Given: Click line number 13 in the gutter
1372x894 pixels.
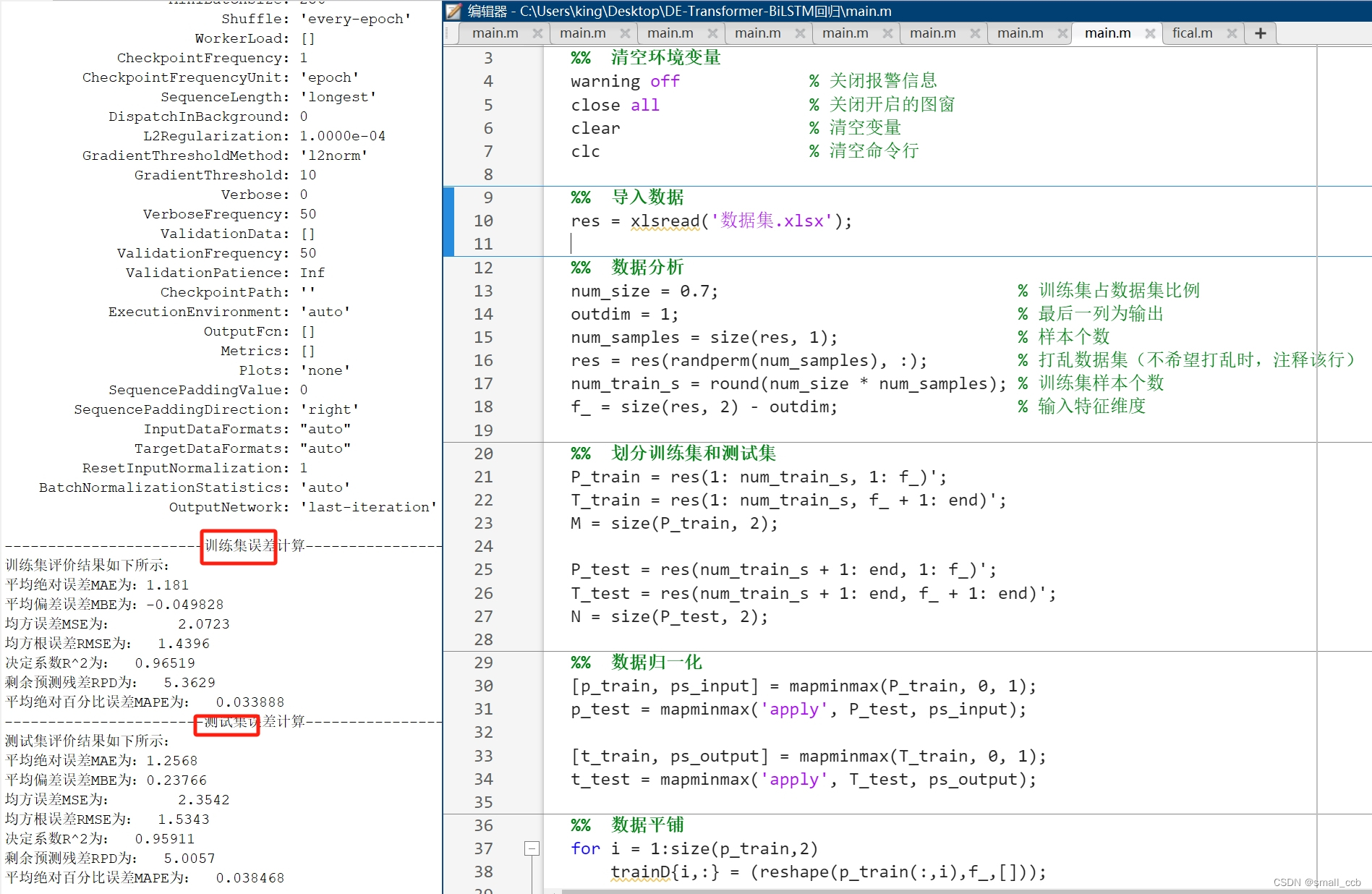Looking at the screenshot, I should point(484,291).
